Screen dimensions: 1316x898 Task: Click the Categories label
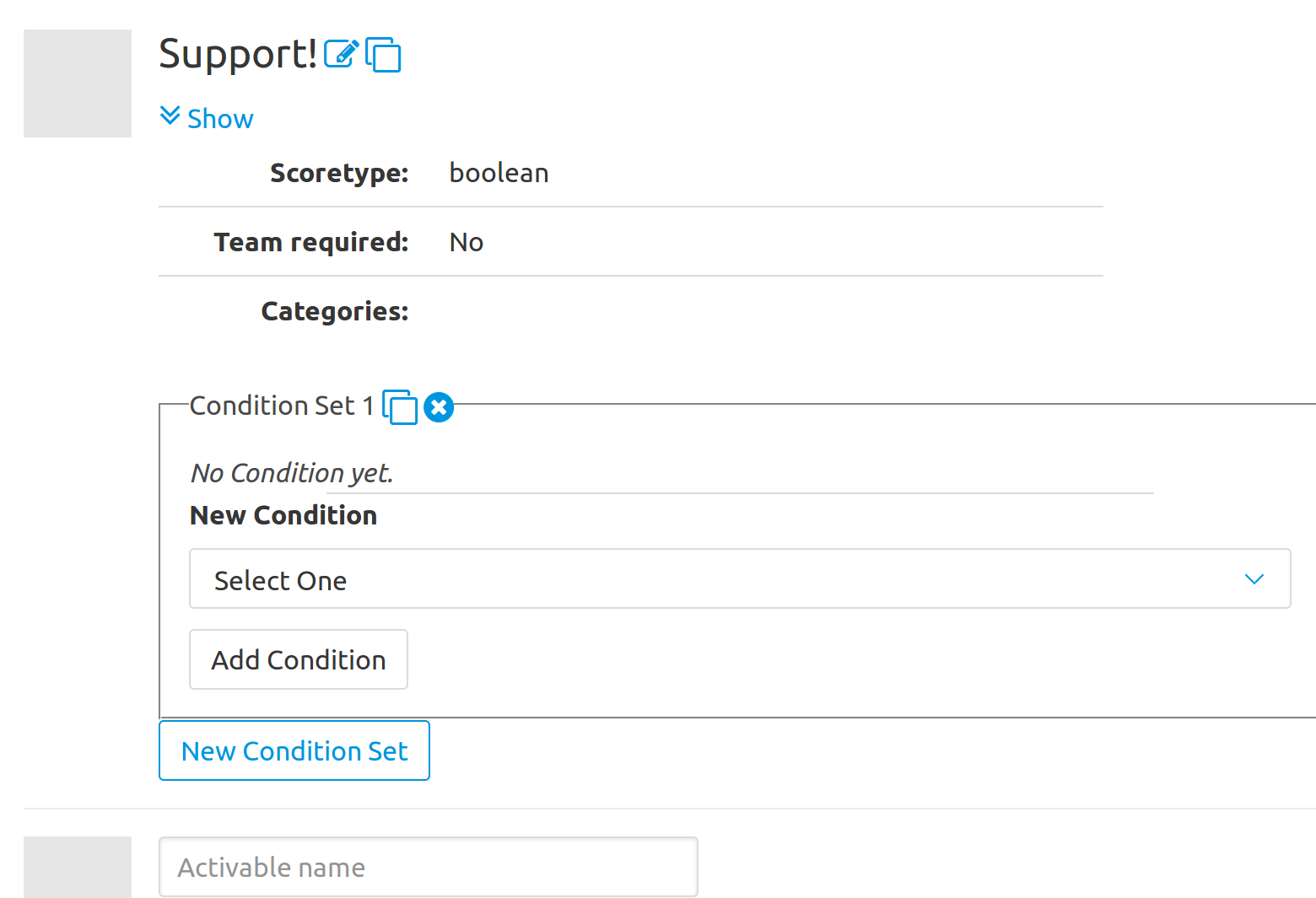point(335,311)
